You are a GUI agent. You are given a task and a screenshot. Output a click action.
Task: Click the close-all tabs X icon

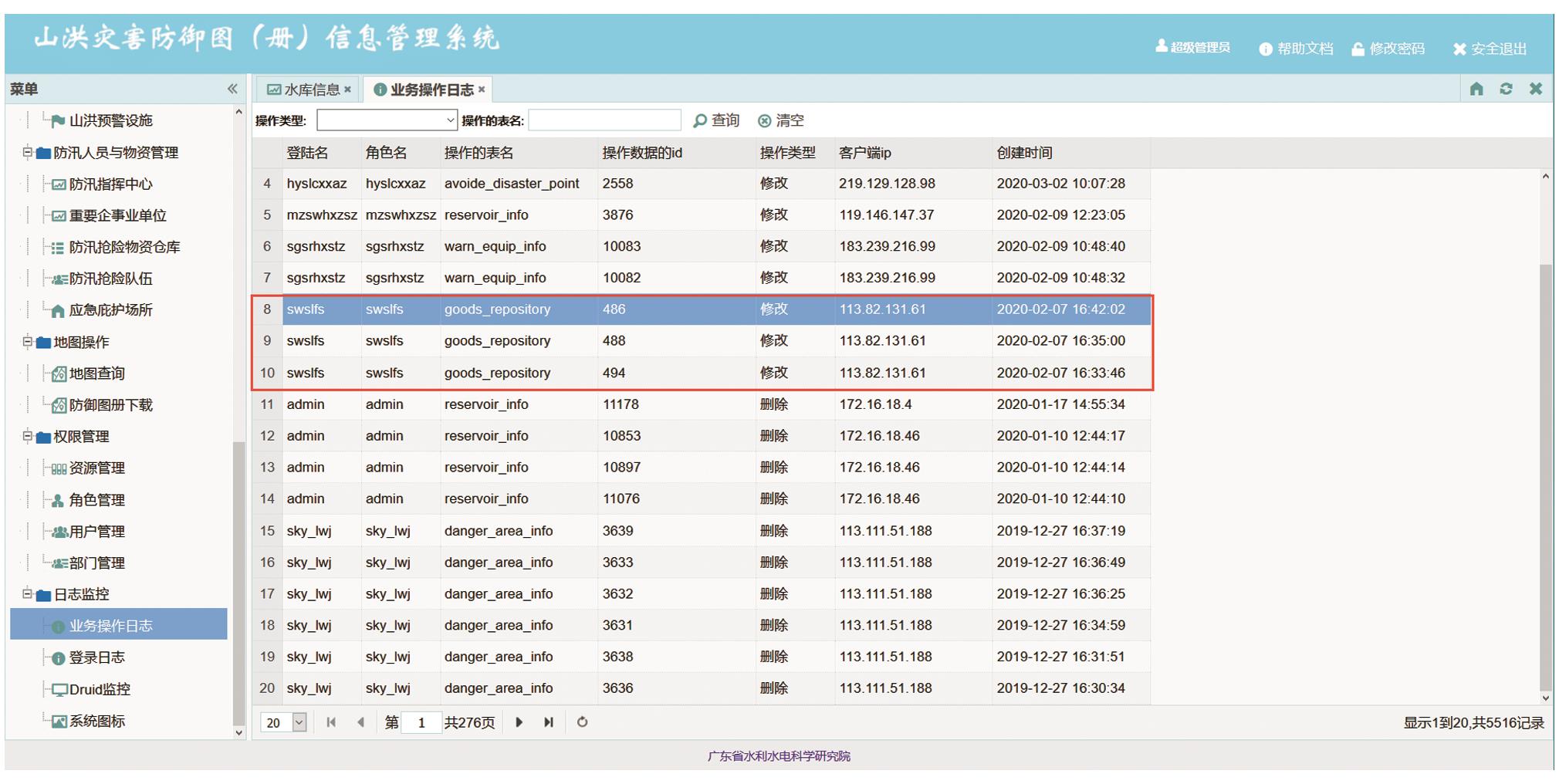(1535, 90)
